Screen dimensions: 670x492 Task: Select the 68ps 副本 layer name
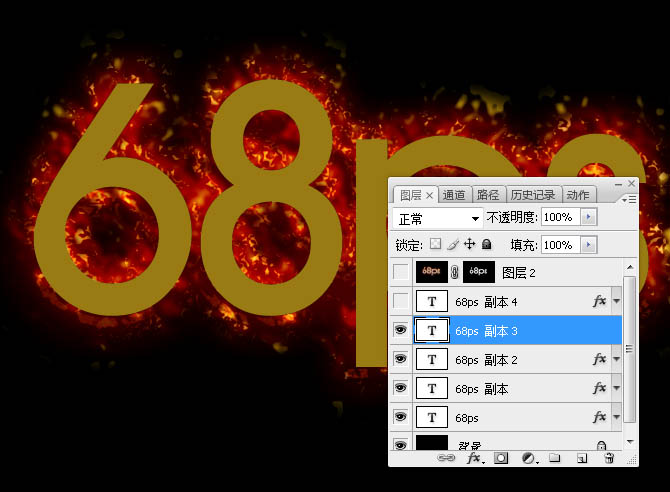tap(482, 389)
